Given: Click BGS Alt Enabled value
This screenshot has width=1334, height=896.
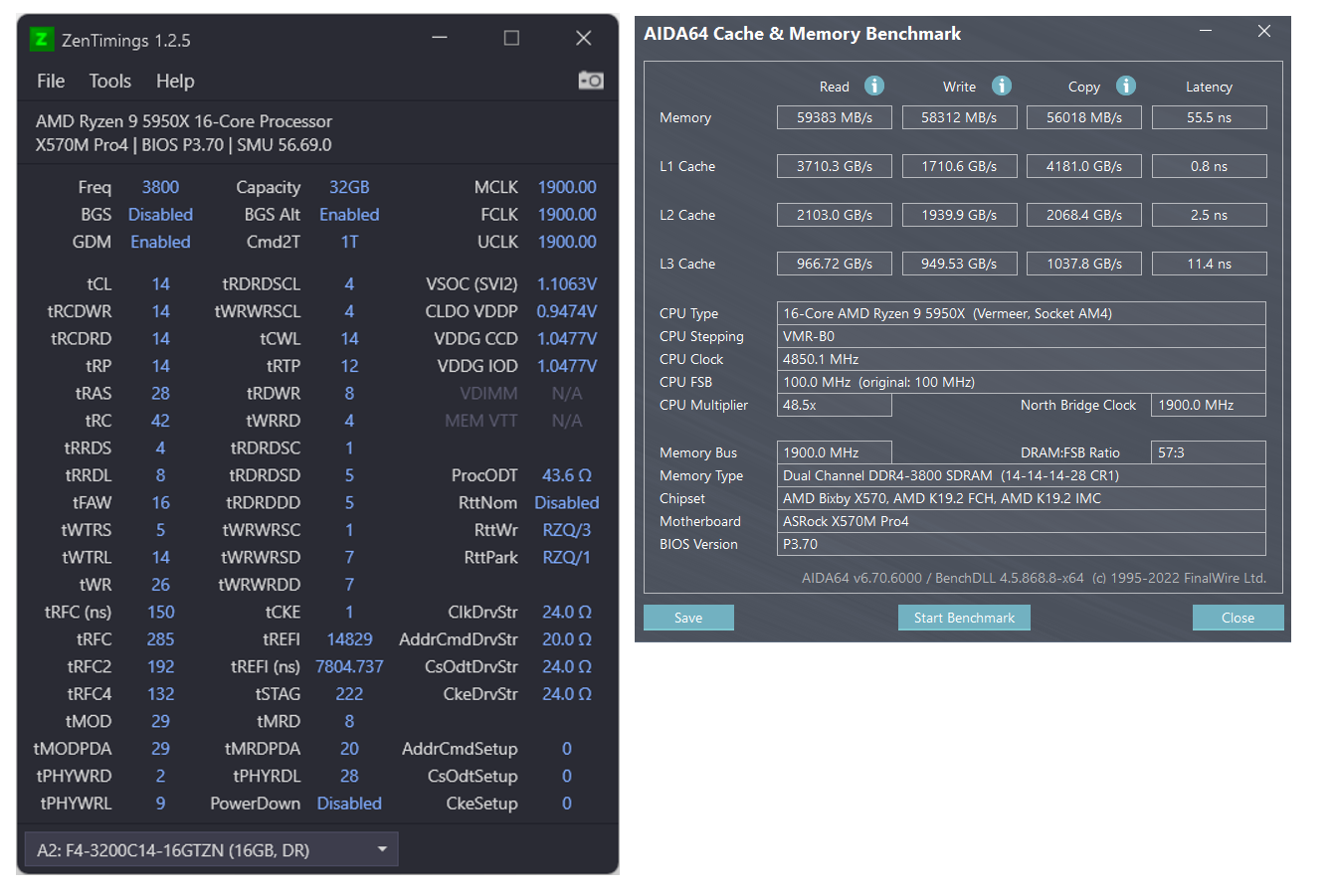Looking at the screenshot, I should 349,214.
